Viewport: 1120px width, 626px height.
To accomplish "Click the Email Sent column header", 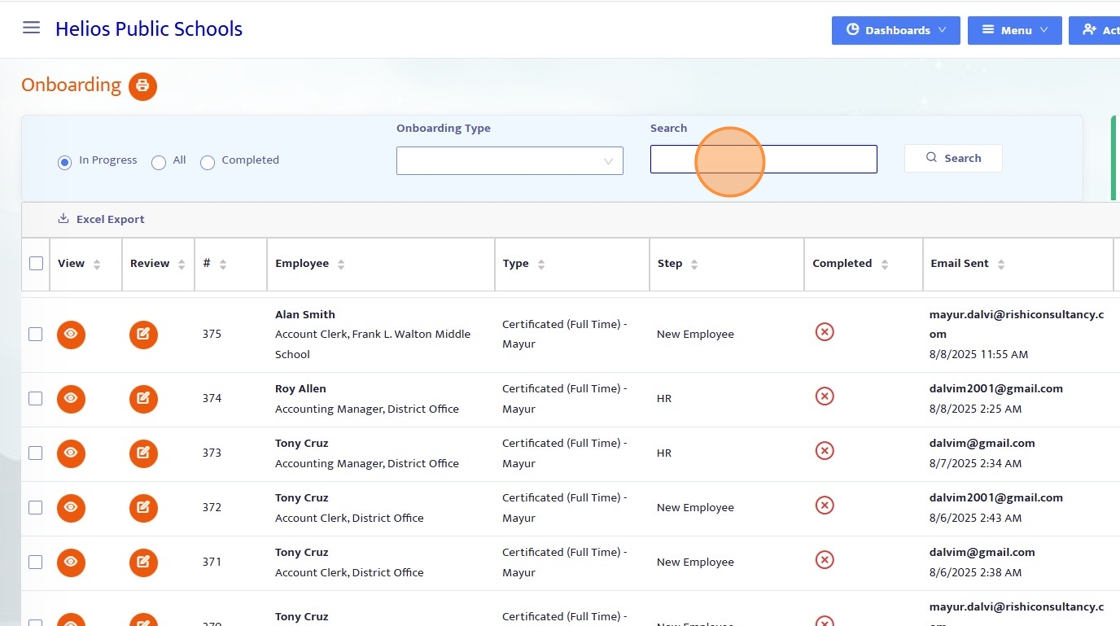I will click(959, 264).
